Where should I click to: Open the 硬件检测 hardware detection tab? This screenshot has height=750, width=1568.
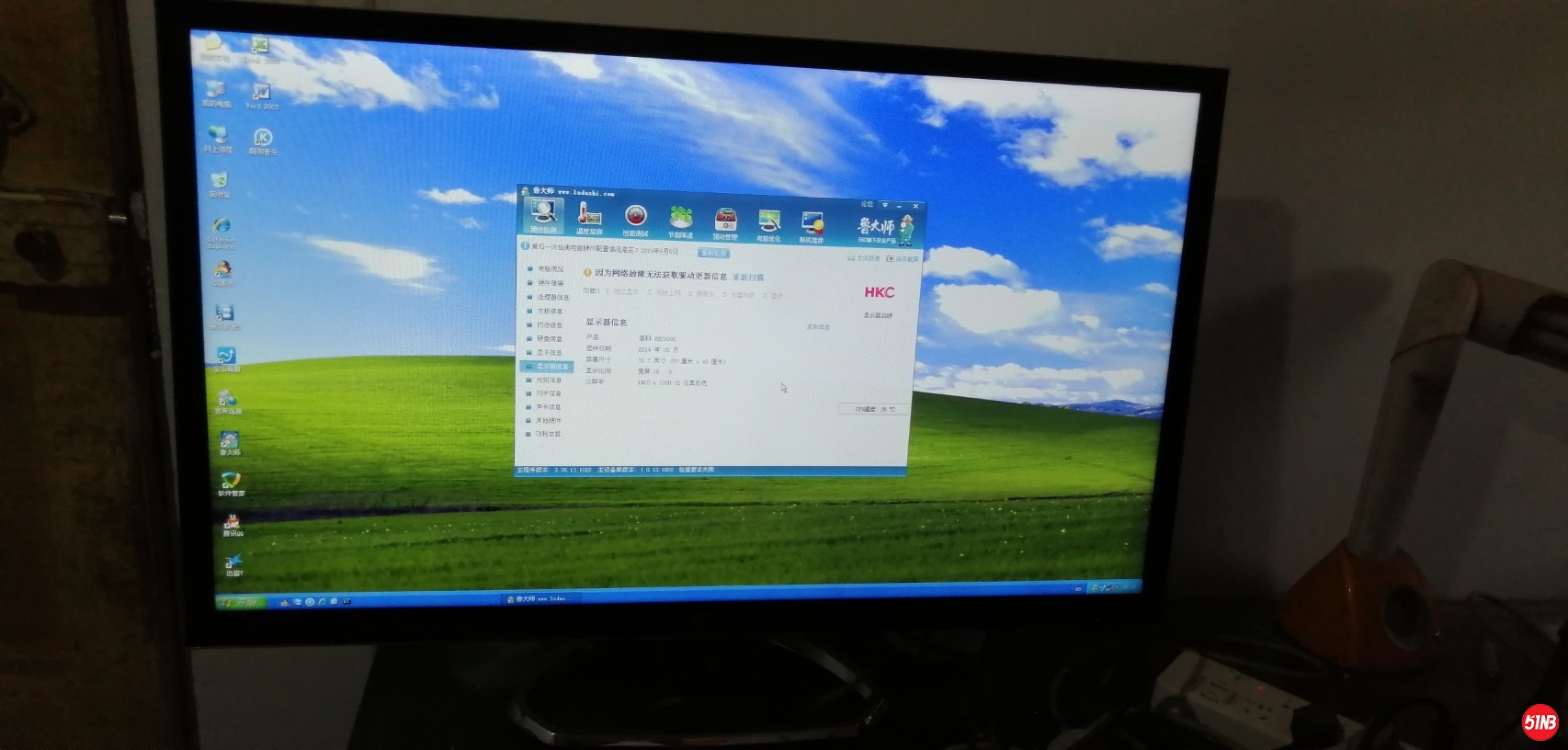click(543, 218)
